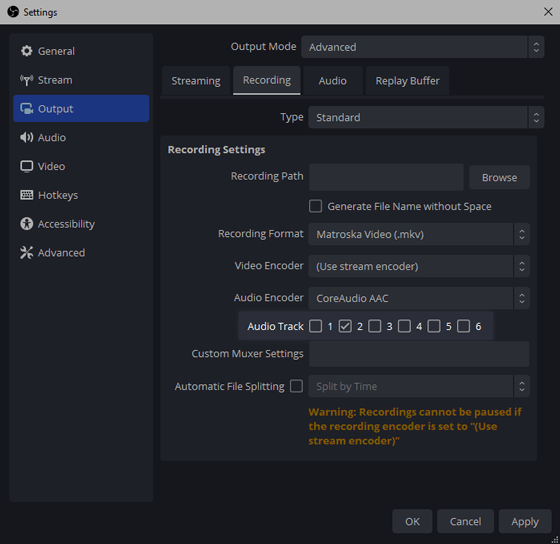Open General settings section
This screenshot has width=560, height=544.
tap(81, 51)
